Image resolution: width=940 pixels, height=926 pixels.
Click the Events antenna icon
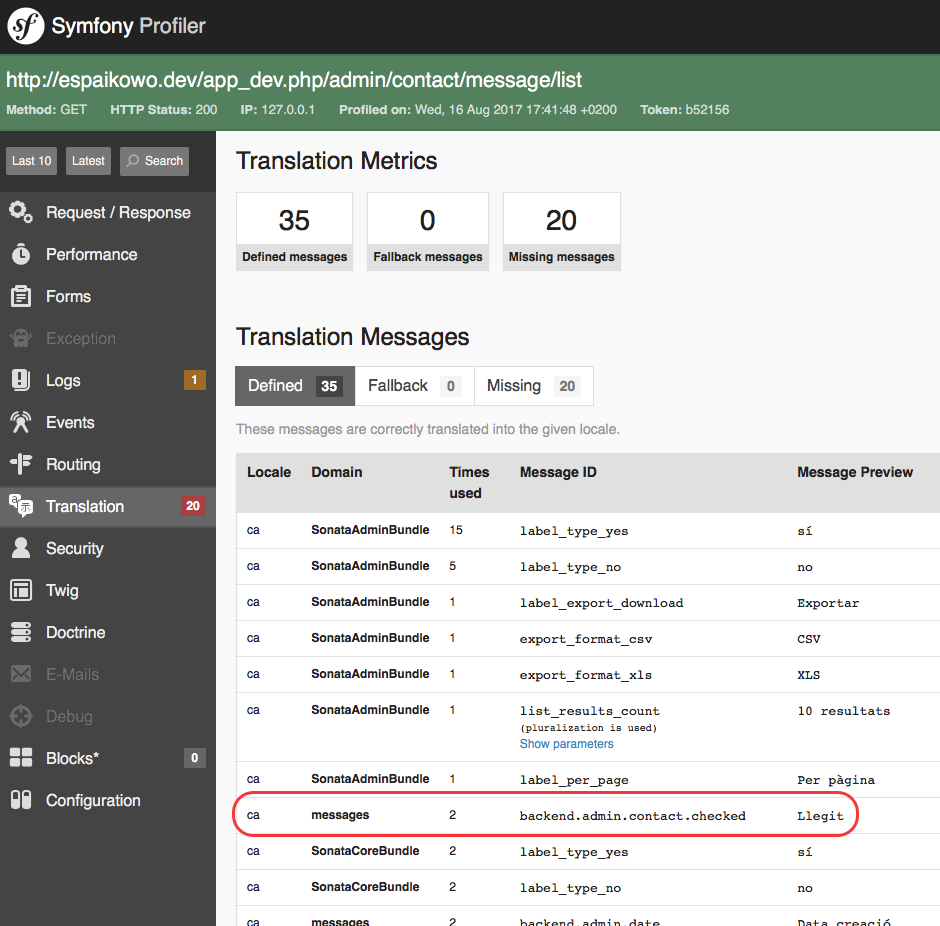[21, 422]
